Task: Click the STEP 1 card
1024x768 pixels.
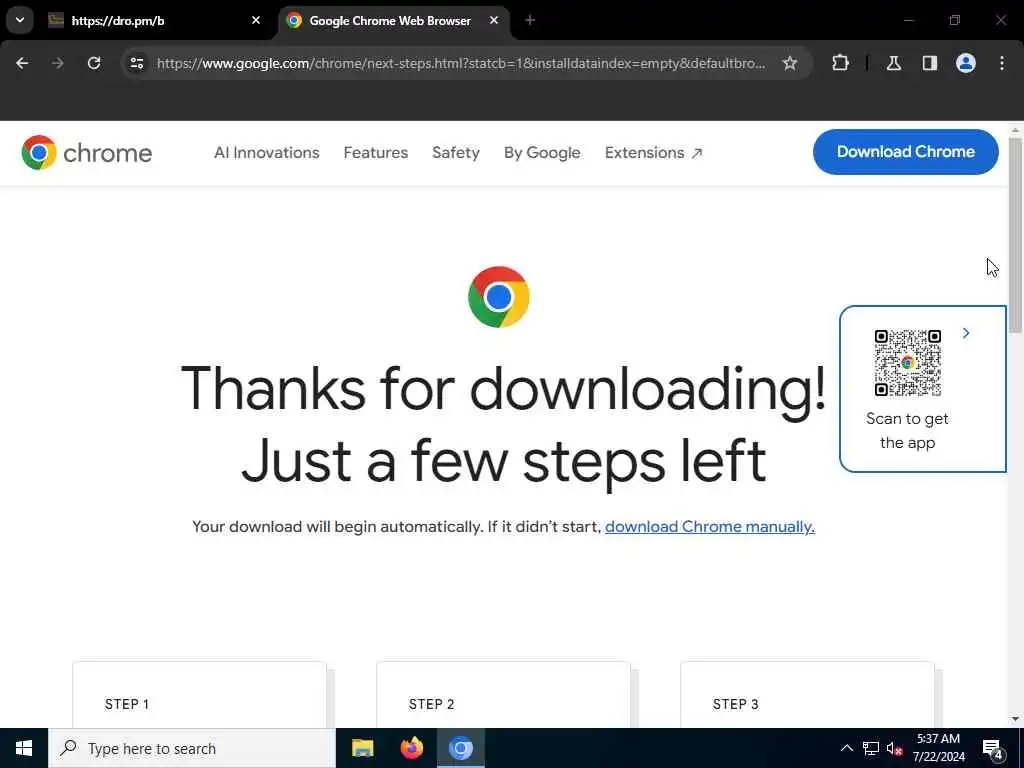Action: click(199, 695)
